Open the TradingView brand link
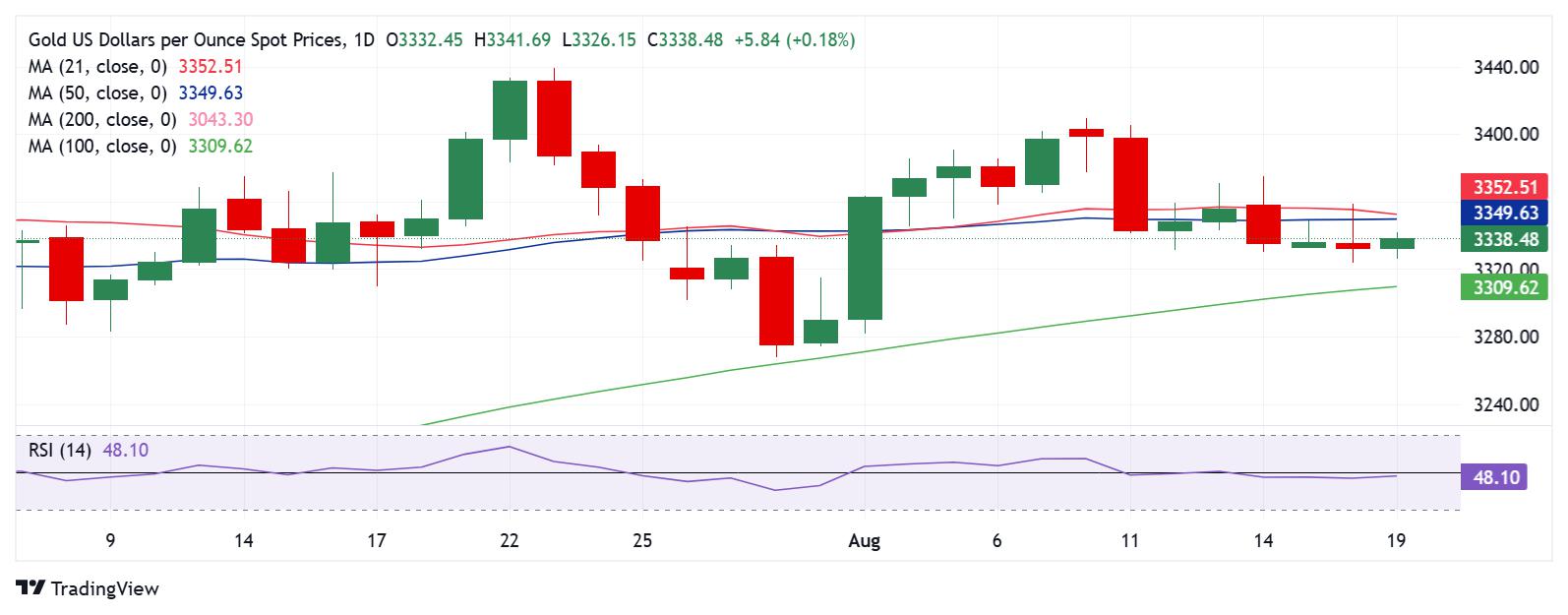The height and width of the screenshot is (615, 1568). pyautogui.click(x=88, y=588)
